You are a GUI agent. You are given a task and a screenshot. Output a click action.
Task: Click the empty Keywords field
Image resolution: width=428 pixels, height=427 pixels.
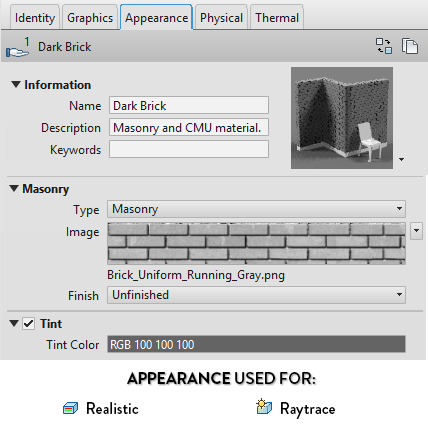(x=189, y=149)
